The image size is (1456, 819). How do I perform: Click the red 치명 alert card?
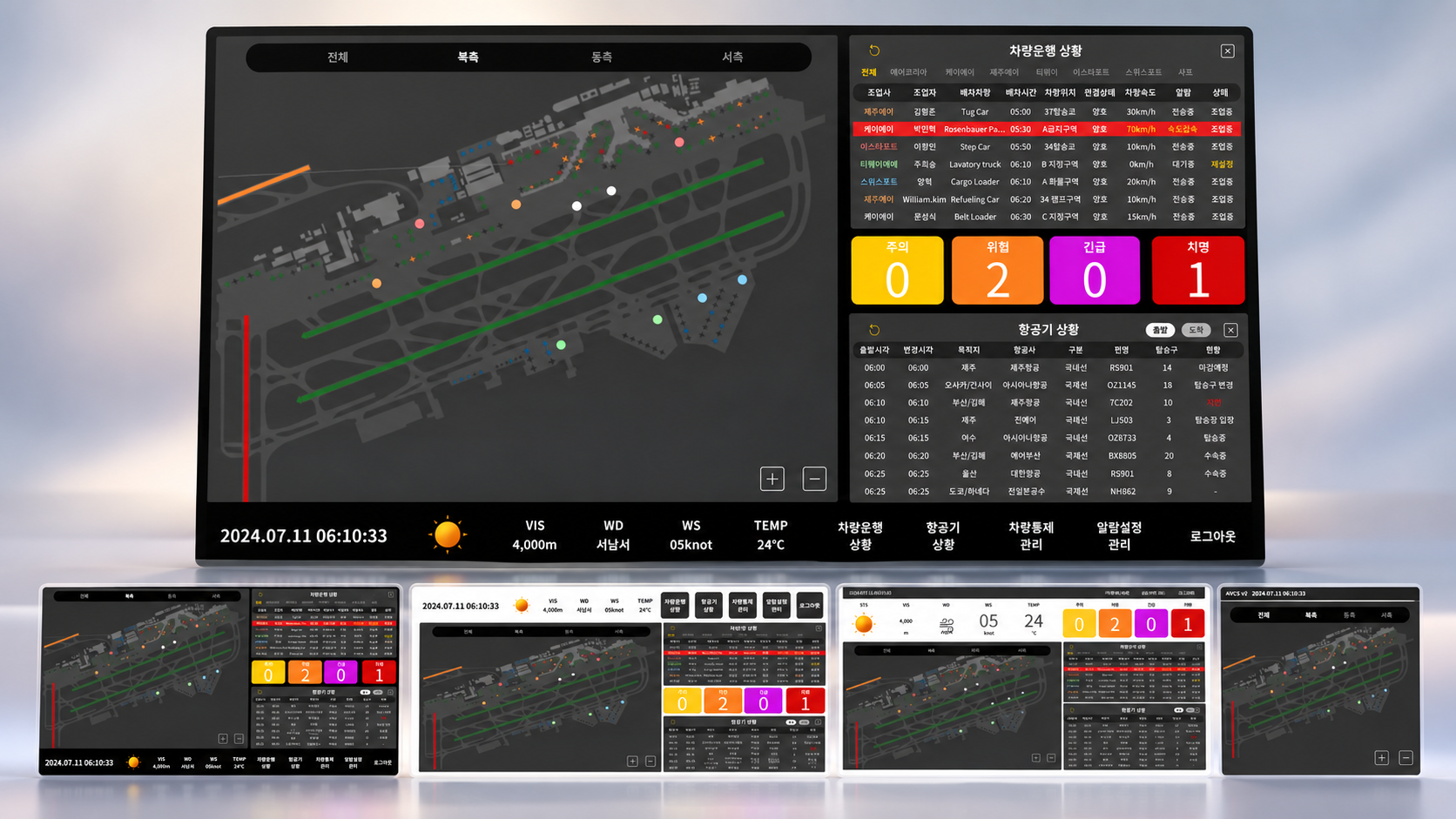click(x=1198, y=271)
